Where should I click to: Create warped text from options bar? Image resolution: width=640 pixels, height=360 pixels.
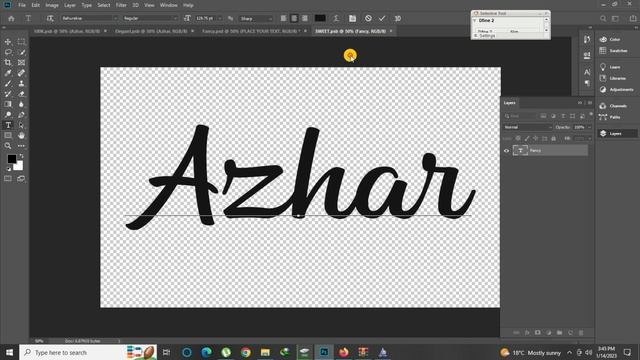coord(336,18)
